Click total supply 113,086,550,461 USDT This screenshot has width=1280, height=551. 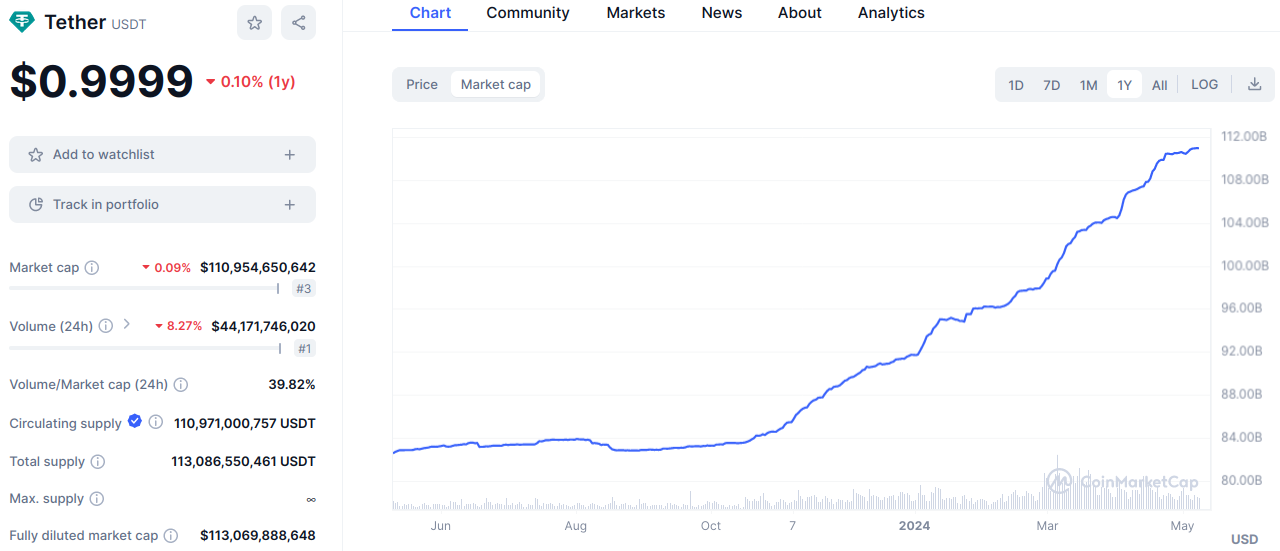[x=244, y=462]
